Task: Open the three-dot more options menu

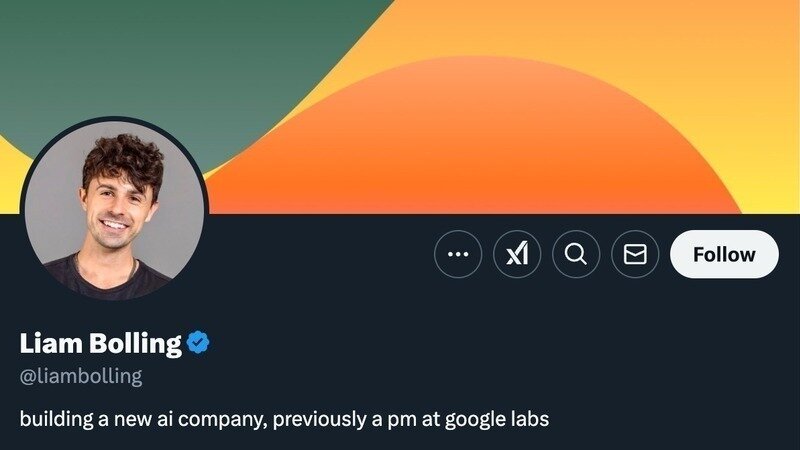Action: 458,255
